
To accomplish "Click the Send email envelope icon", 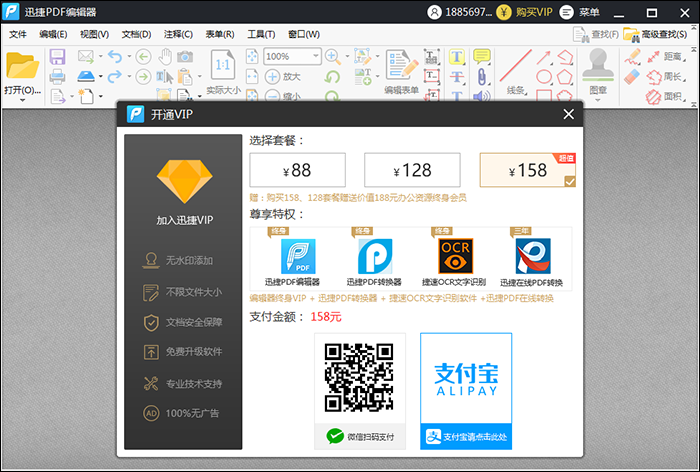I will [x=86, y=56].
